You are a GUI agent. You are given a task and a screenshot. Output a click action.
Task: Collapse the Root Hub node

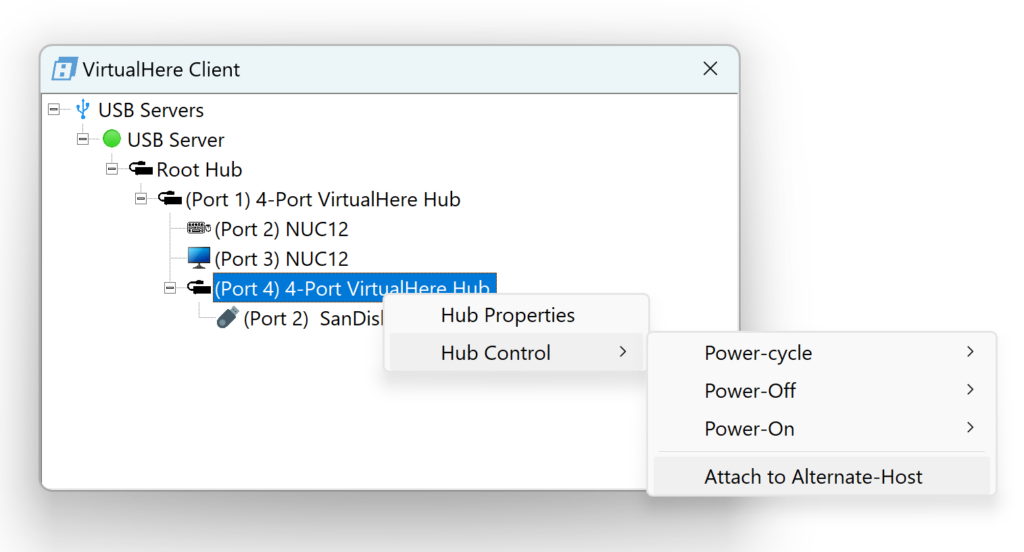point(112,169)
